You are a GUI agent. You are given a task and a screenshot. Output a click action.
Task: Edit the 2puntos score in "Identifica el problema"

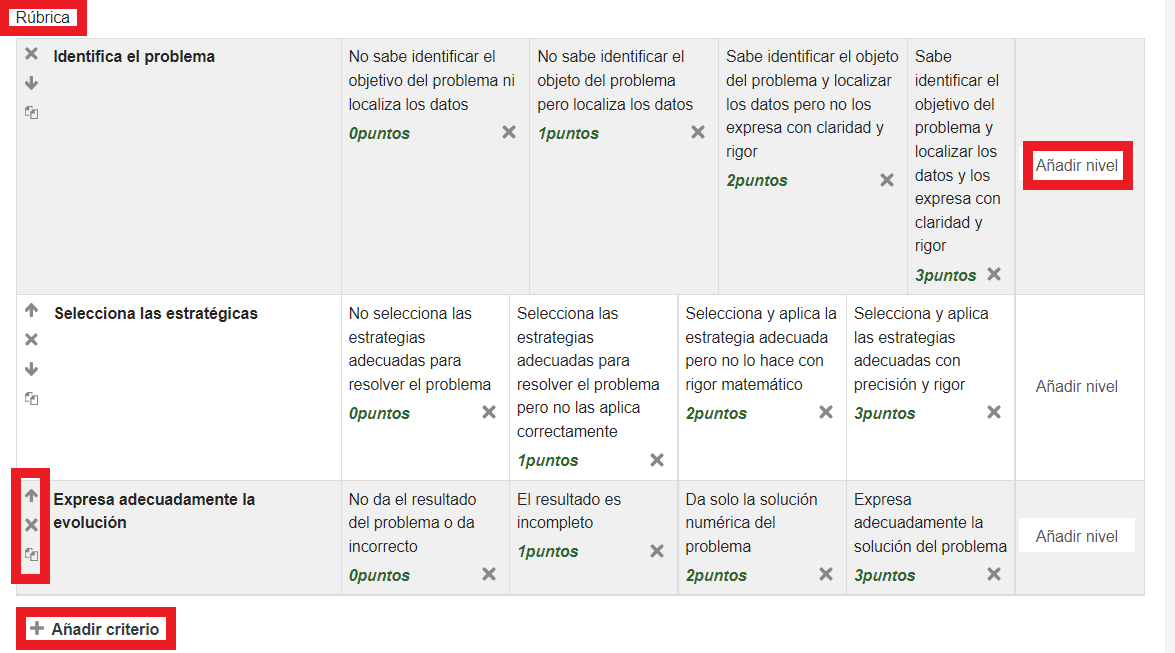757,181
